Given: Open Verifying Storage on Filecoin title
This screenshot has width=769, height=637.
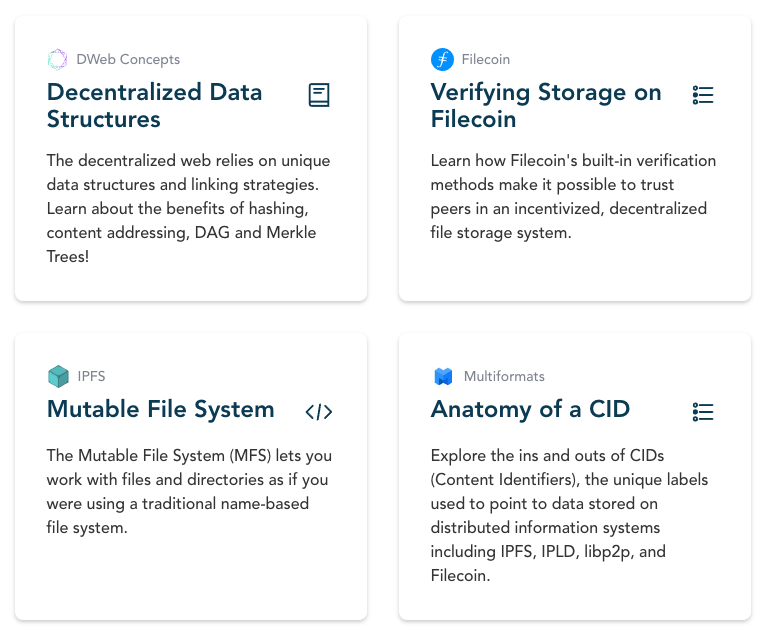Looking at the screenshot, I should pos(545,105).
